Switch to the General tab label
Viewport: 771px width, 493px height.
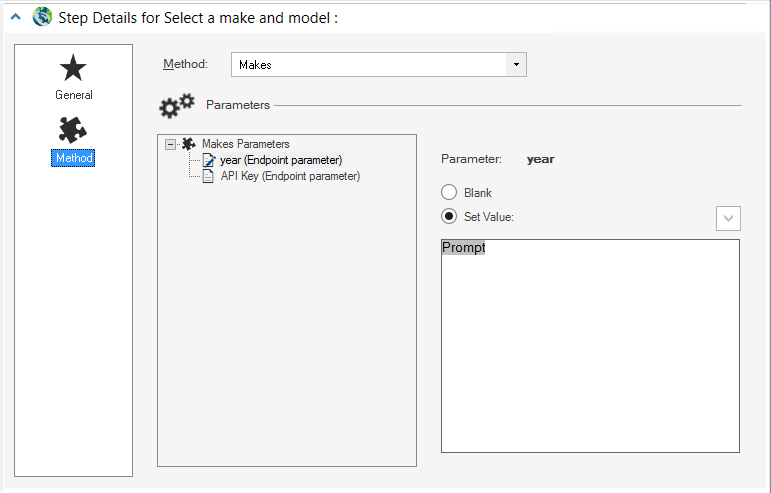pyautogui.click(x=74, y=95)
